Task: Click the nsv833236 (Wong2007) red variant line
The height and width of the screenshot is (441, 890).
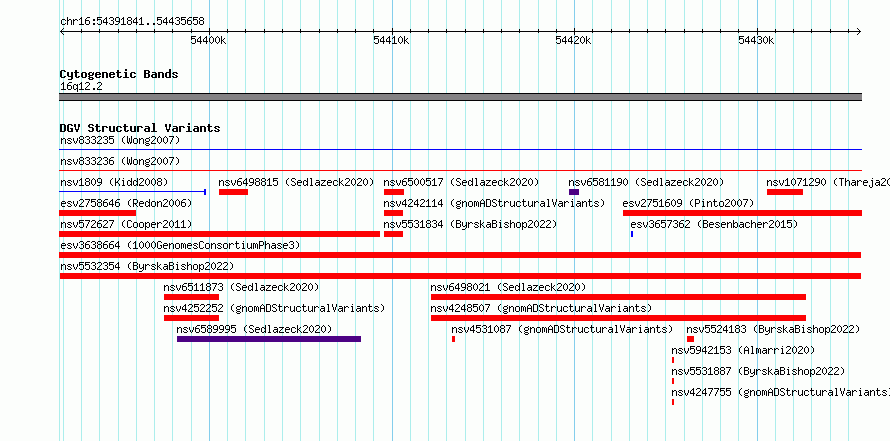Action: click(460, 170)
